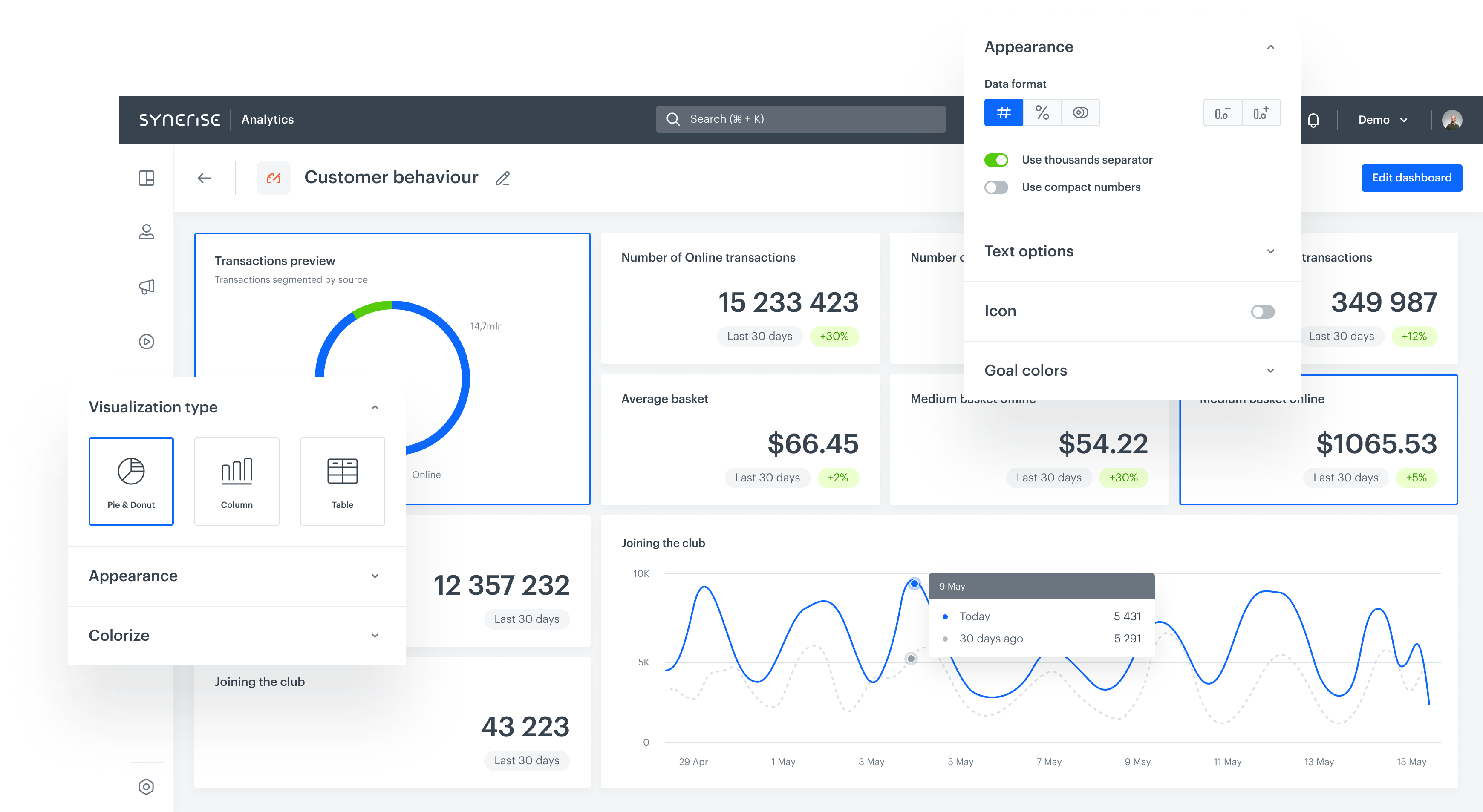
Task: Disable the thousands separator toggle
Action: point(996,159)
